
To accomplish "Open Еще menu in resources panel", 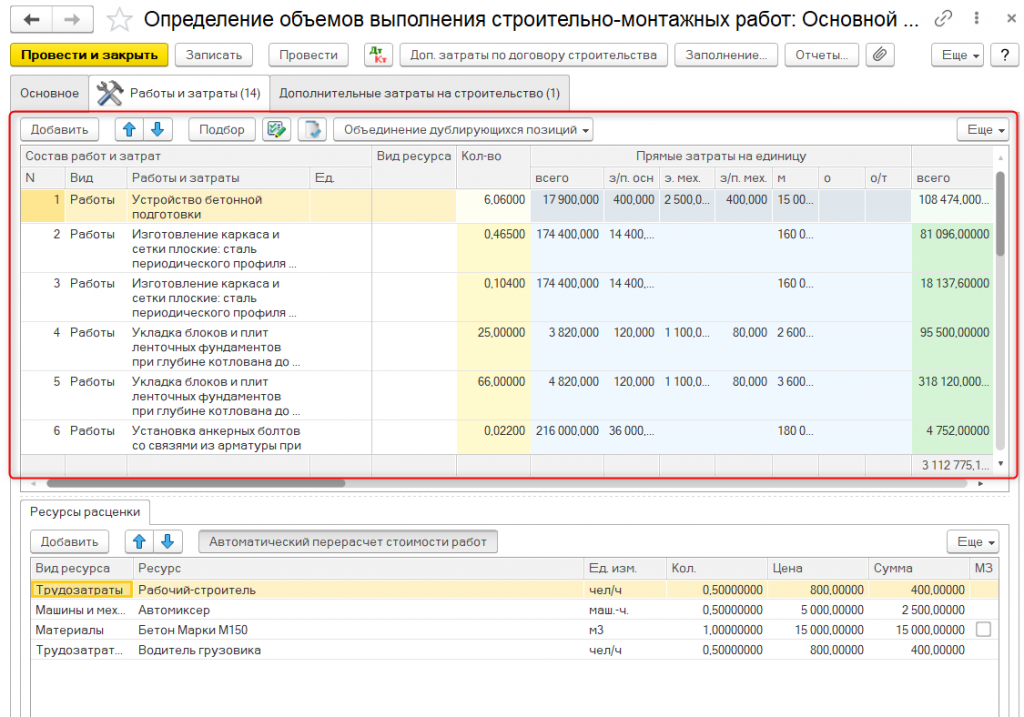I will coord(972,541).
